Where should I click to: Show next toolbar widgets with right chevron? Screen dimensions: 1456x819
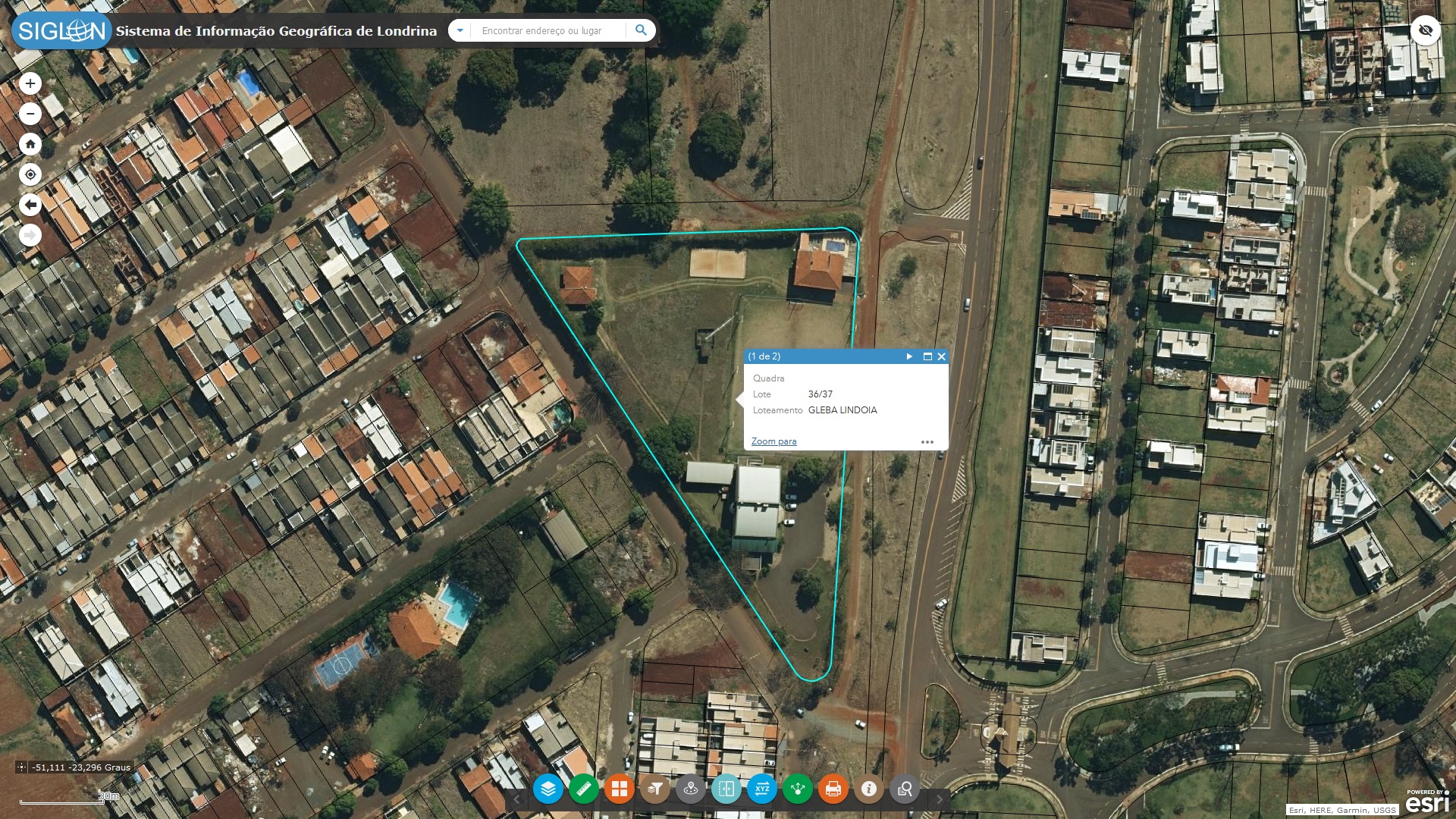tap(939, 799)
